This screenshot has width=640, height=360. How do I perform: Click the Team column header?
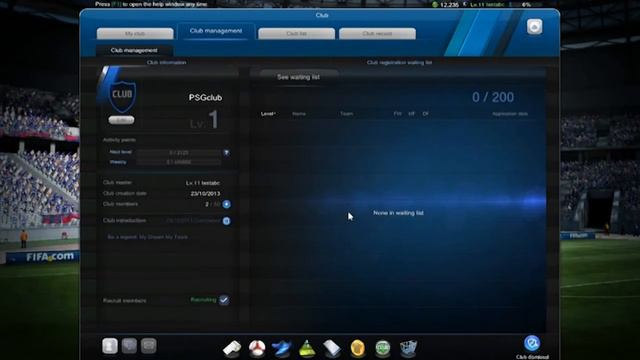click(x=347, y=114)
